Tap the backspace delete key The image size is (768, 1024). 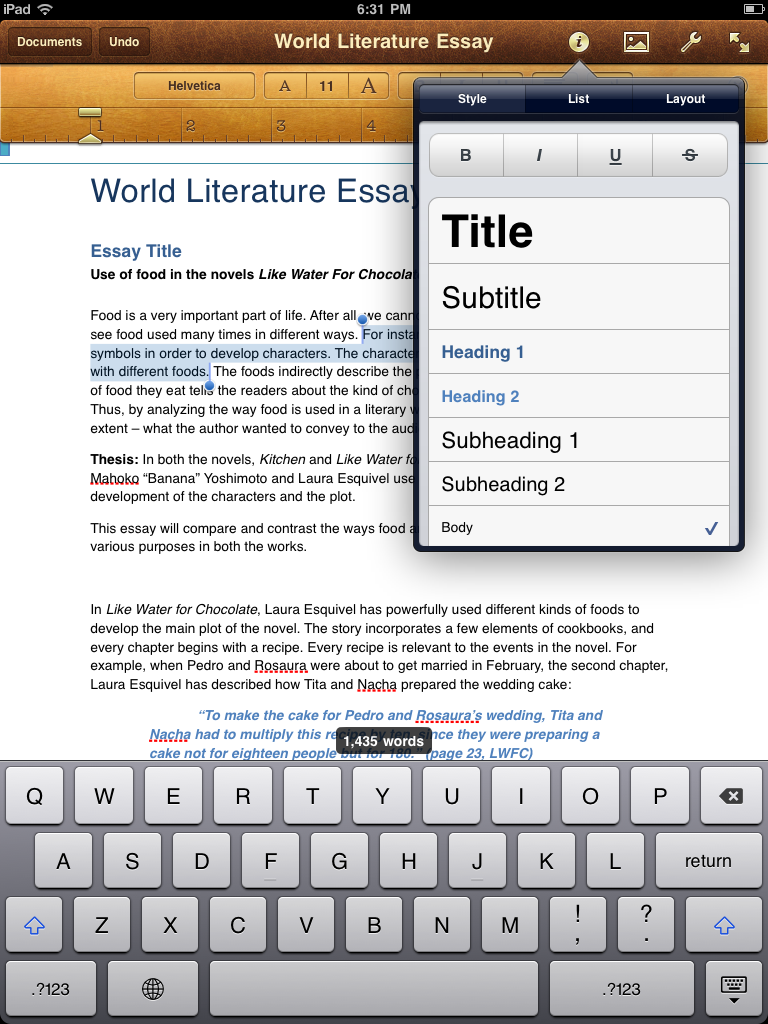tap(731, 796)
